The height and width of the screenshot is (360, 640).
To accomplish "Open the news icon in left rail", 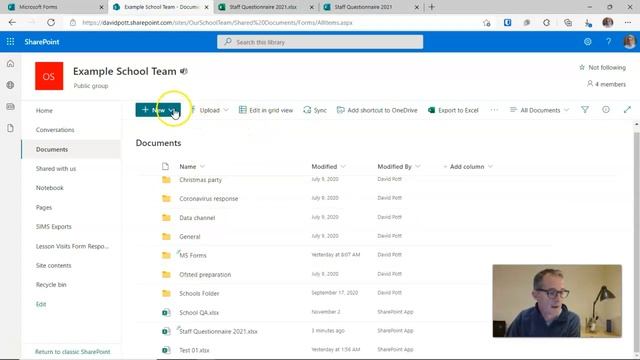I will (11, 107).
